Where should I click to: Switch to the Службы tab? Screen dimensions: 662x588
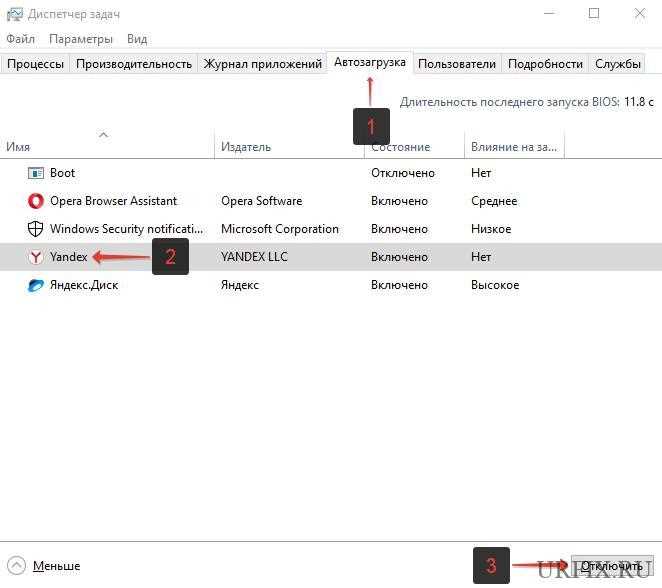point(618,64)
